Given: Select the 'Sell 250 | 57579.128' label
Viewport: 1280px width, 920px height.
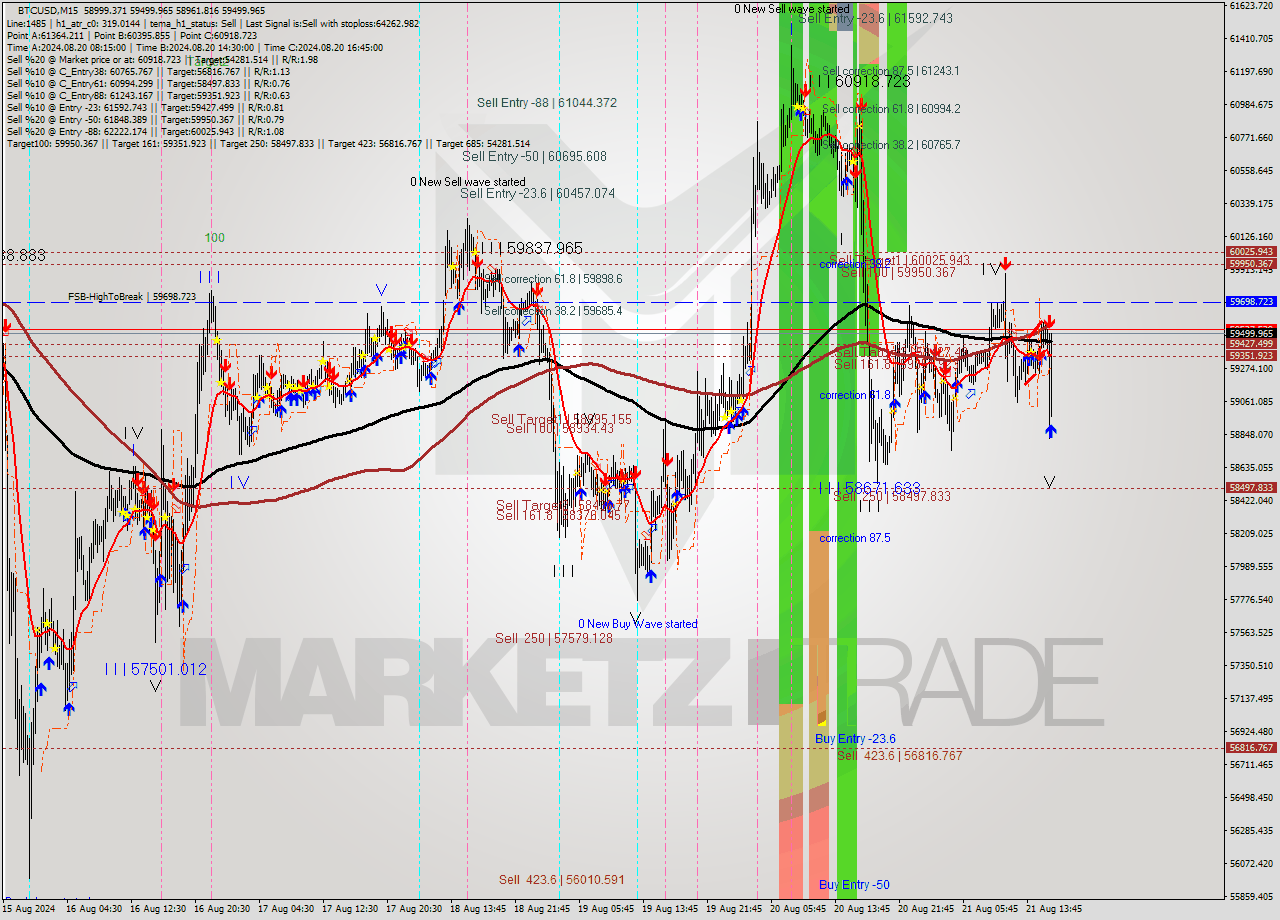Looking at the screenshot, I should click(553, 638).
